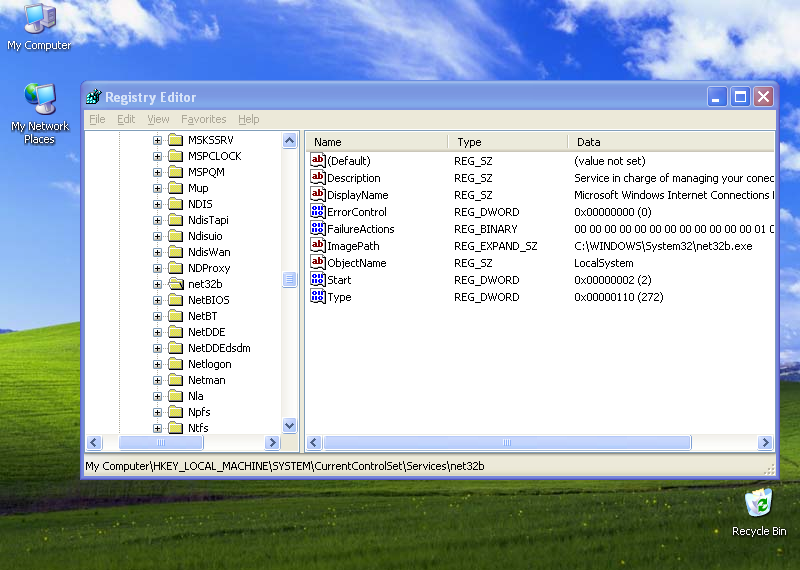Select the ImagePath value string icon

(x=317, y=245)
